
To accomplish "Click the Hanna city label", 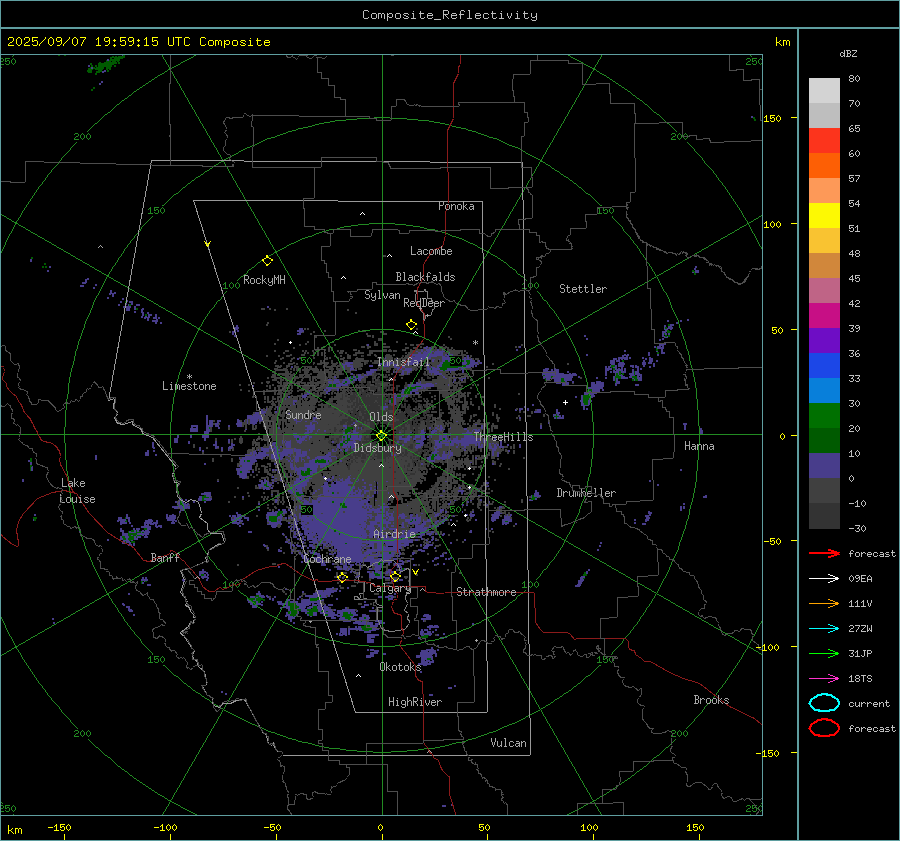I will point(699,446).
